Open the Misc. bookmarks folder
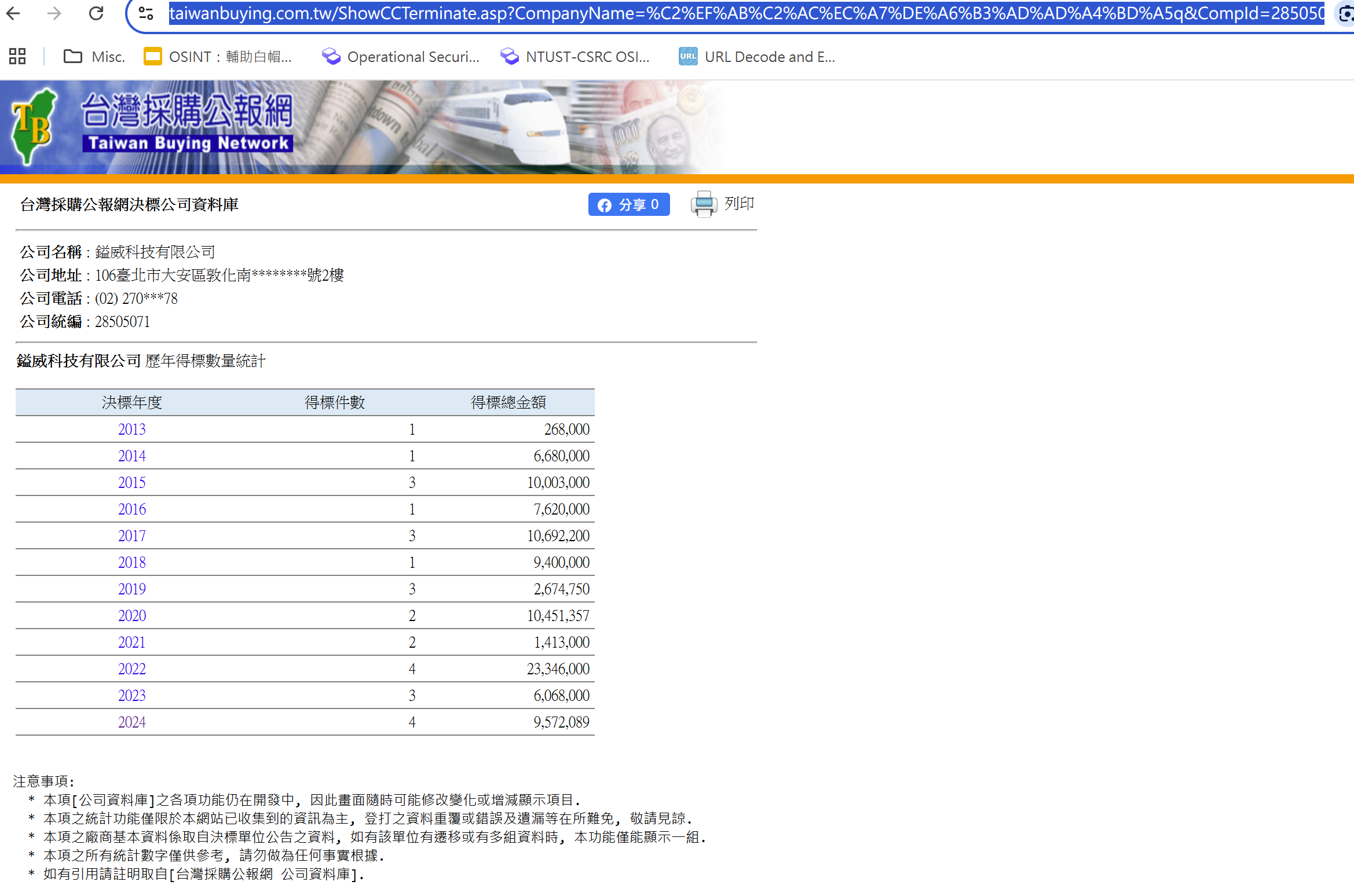The height and width of the screenshot is (896, 1354). 94,57
